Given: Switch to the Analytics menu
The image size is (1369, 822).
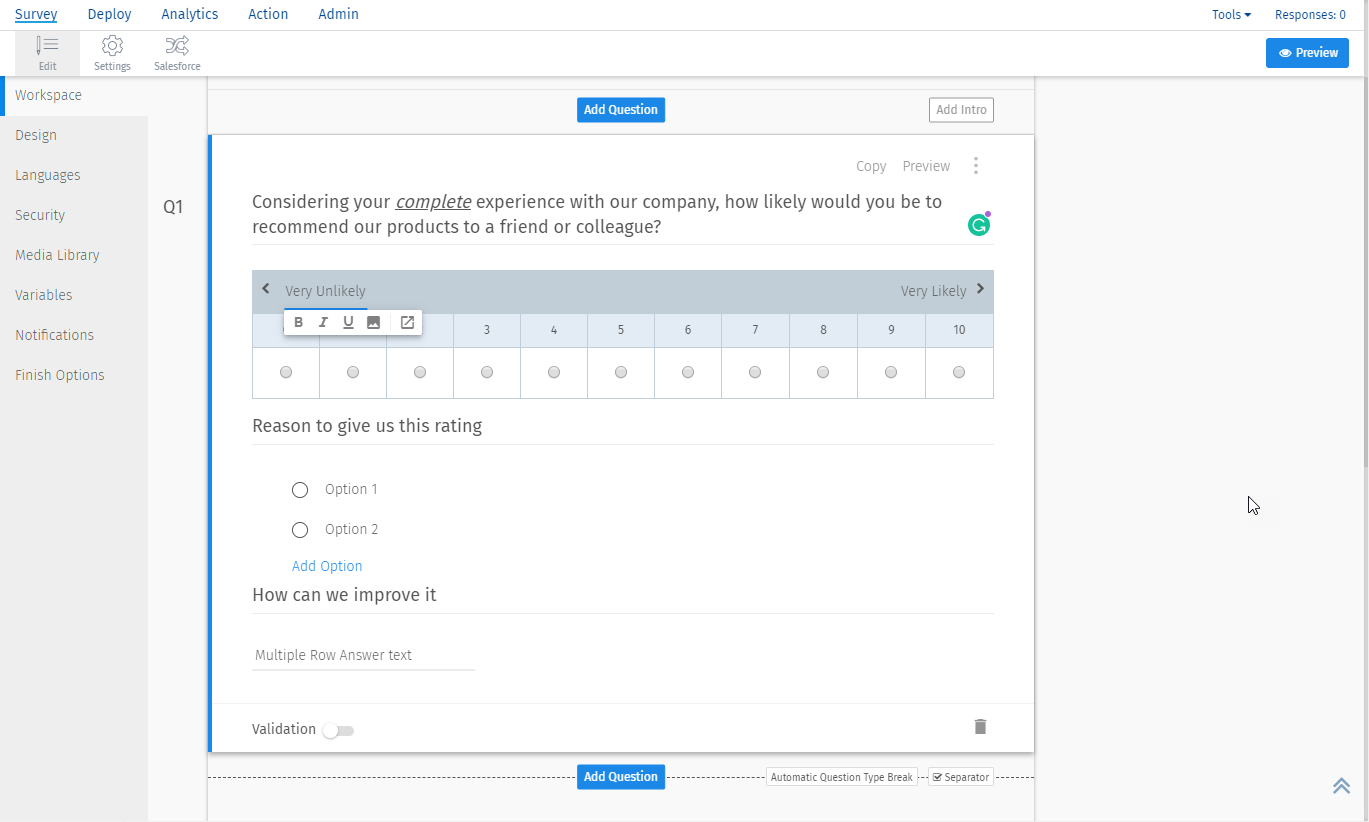Looking at the screenshot, I should (189, 14).
